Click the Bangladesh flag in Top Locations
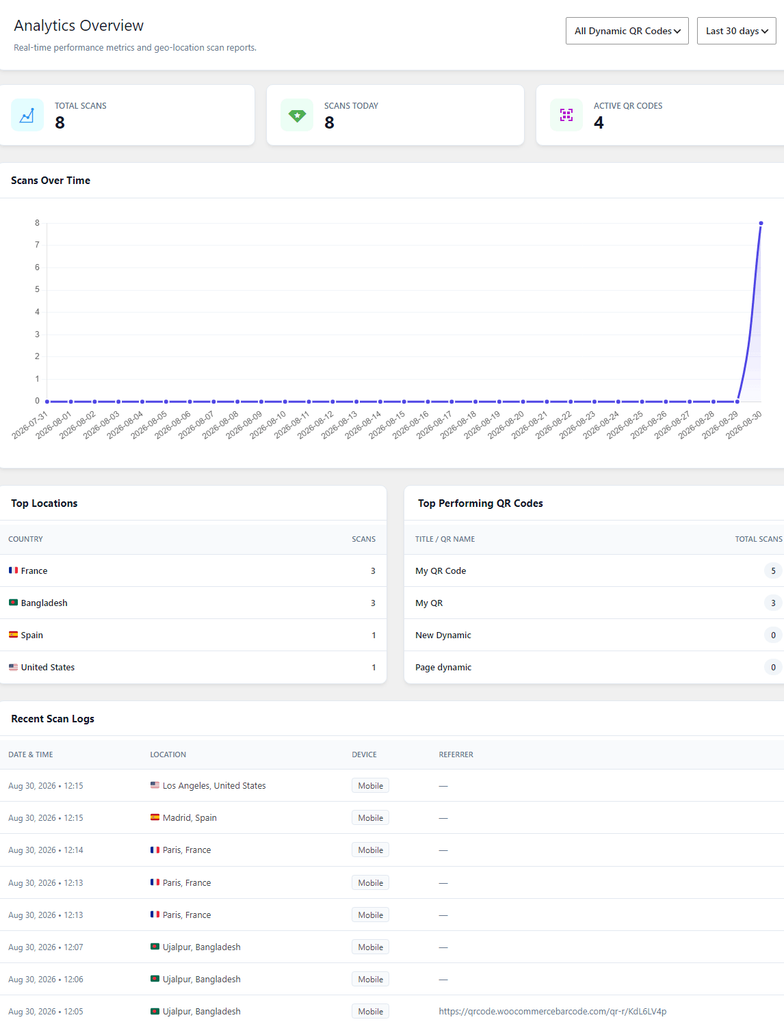 point(13,602)
